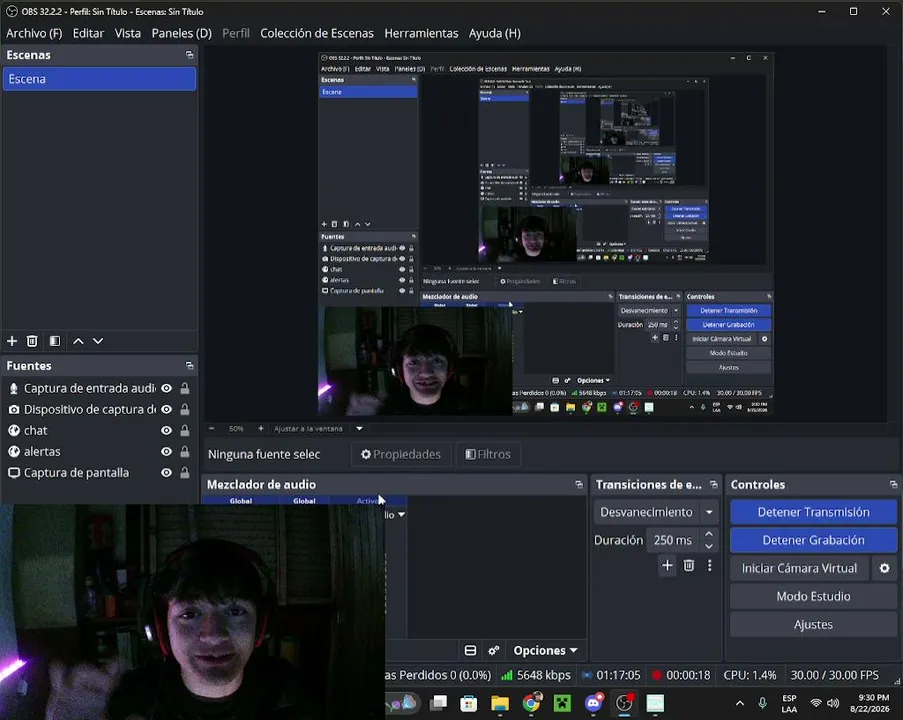
Task: Open Propiedades for the source
Action: click(x=401, y=454)
